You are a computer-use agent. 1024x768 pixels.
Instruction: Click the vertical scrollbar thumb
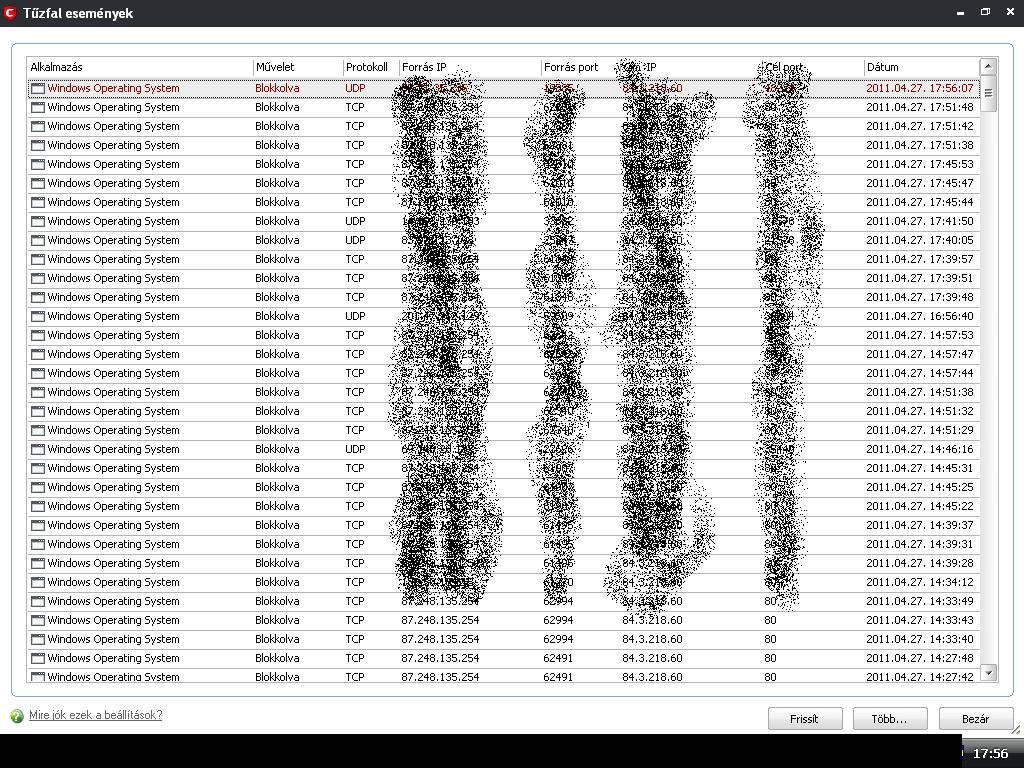pos(988,93)
